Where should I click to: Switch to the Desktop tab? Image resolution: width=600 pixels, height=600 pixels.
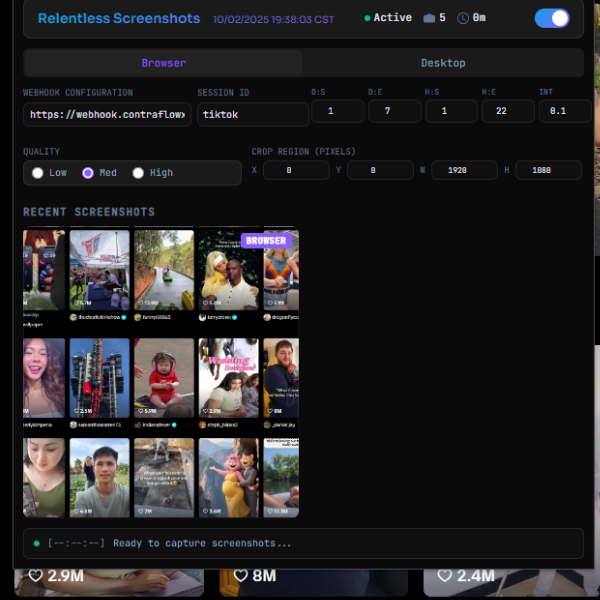pos(442,63)
